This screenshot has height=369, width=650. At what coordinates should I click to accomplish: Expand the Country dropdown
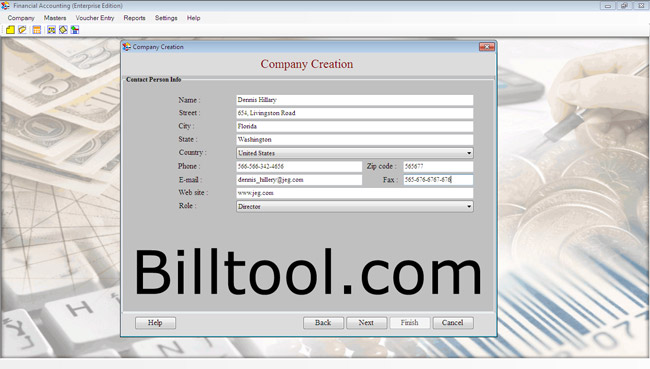click(x=469, y=153)
